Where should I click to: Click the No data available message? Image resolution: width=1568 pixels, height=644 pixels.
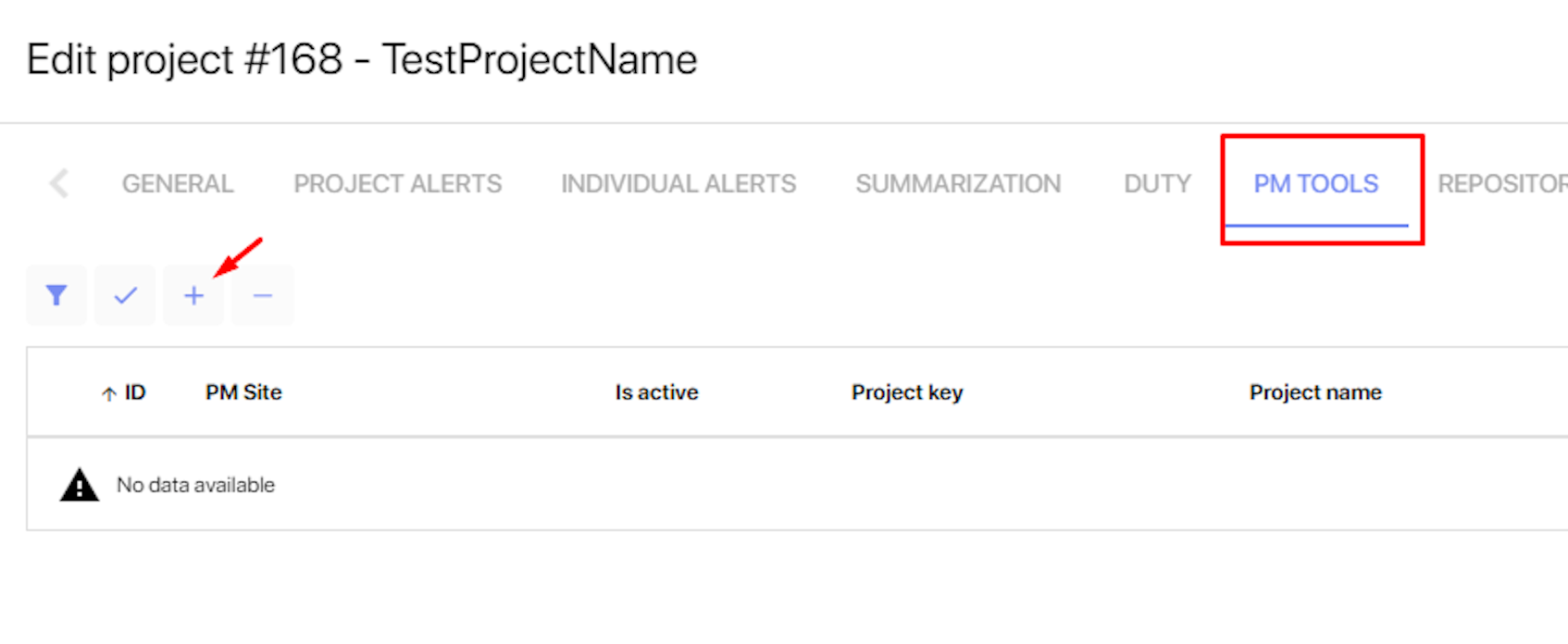point(195,485)
